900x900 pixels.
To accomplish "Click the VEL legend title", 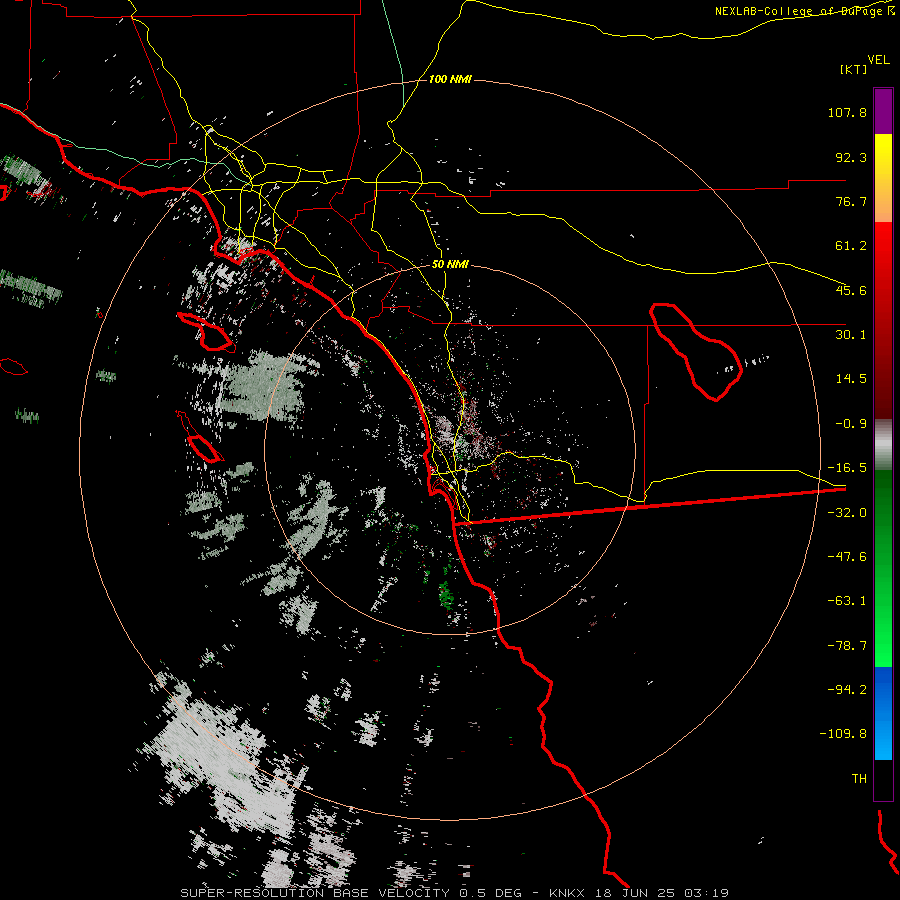I will click(x=878, y=60).
